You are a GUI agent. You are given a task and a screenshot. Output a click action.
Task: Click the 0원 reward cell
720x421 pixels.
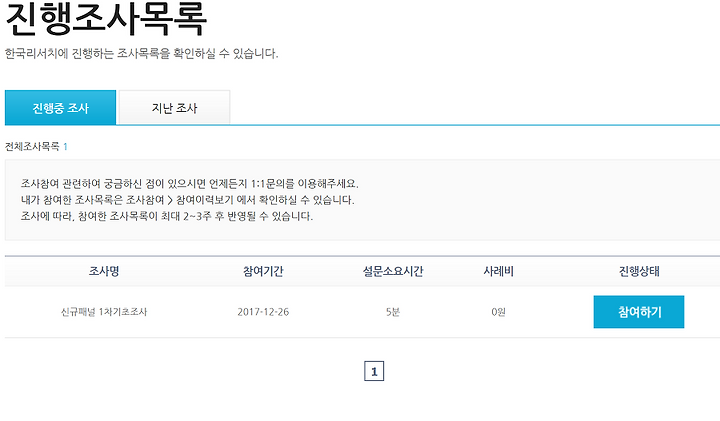tap(498, 312)
